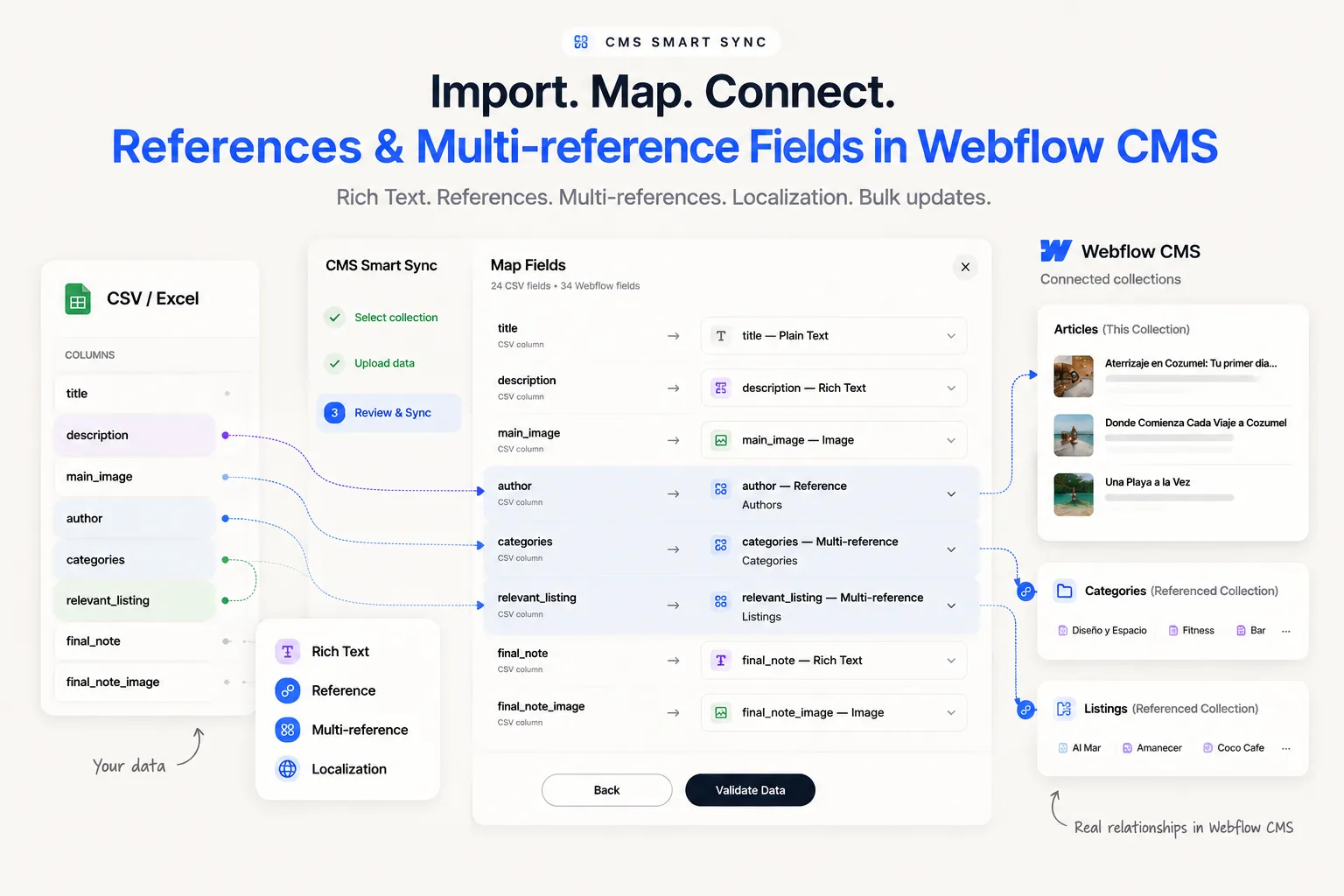
Task: Click the Back button
Action: [607, 790]
